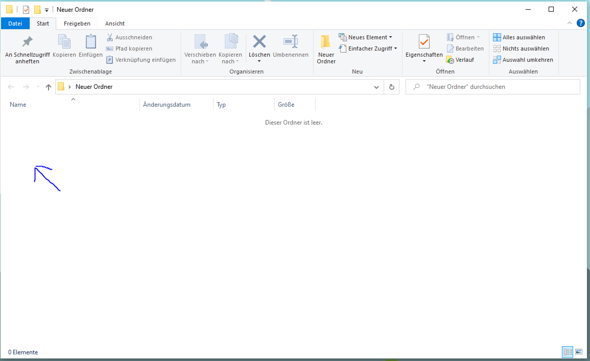Click the "Neuer Ordner" durchsuchen search field
The height and width of the screenshot is (361, 590).
click(493, 87)
